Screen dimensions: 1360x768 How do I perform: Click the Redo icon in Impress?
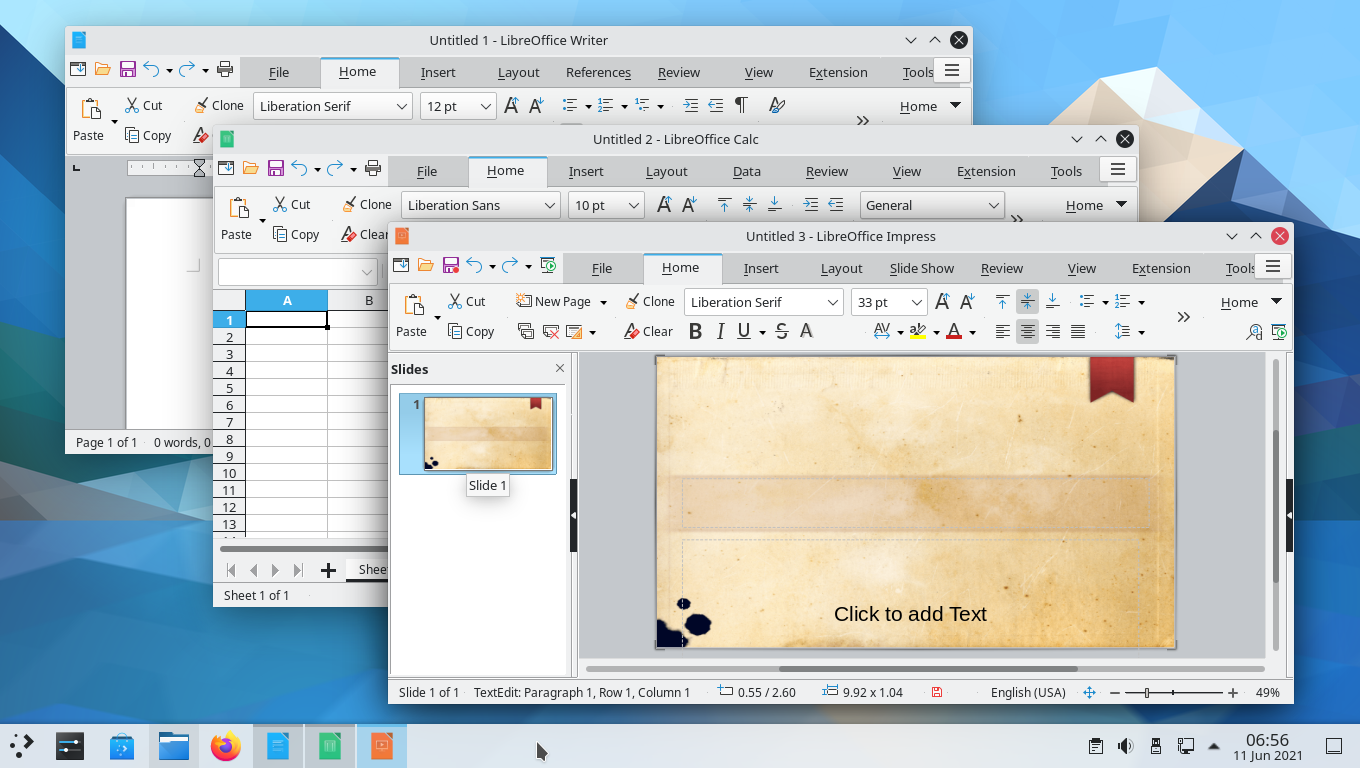tap(510, 265)
